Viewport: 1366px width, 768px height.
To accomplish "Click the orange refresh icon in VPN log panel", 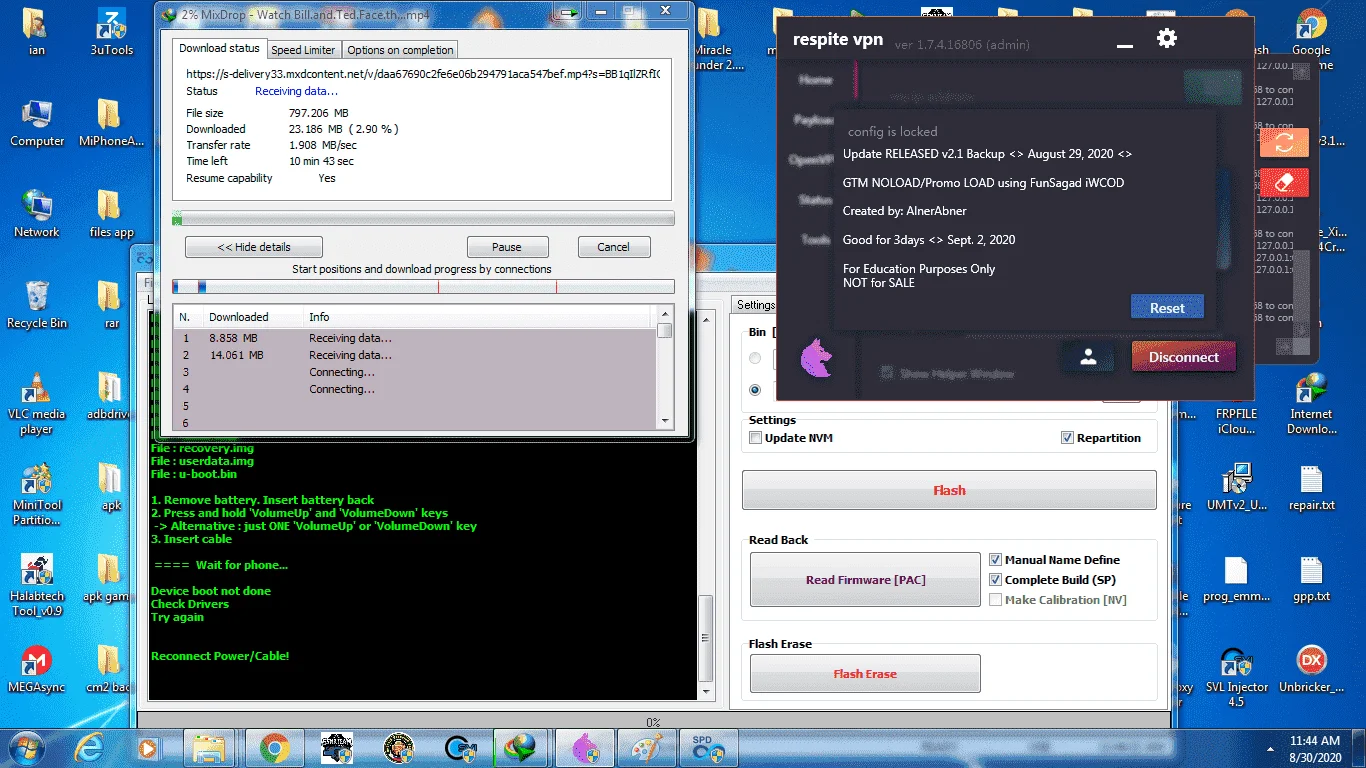I will point(1285,142).
